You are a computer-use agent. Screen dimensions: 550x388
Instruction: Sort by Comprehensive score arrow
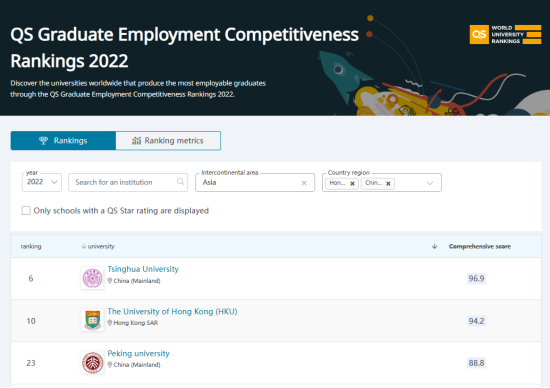coord(434,246)
